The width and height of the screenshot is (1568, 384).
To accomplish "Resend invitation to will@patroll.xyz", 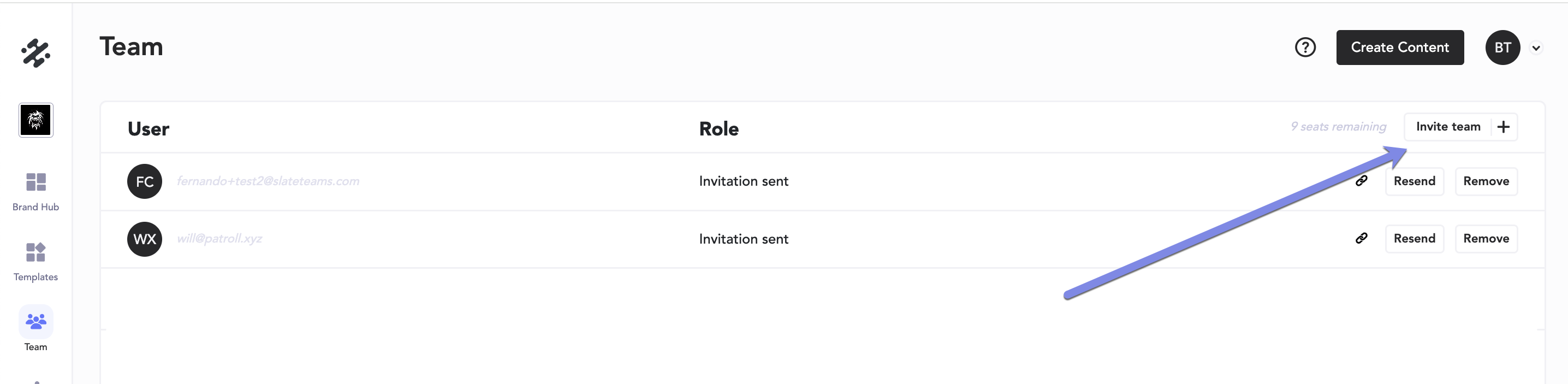I will (1414, 239).
